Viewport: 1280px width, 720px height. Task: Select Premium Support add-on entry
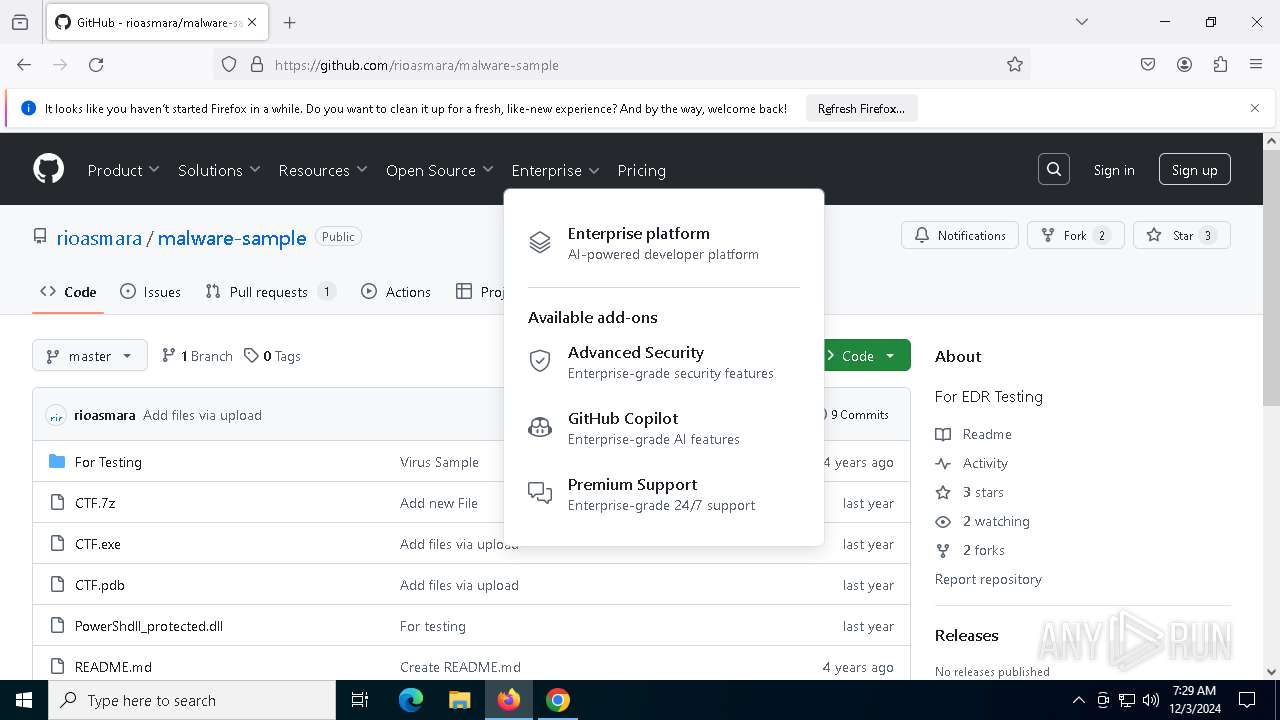(664, 494)
